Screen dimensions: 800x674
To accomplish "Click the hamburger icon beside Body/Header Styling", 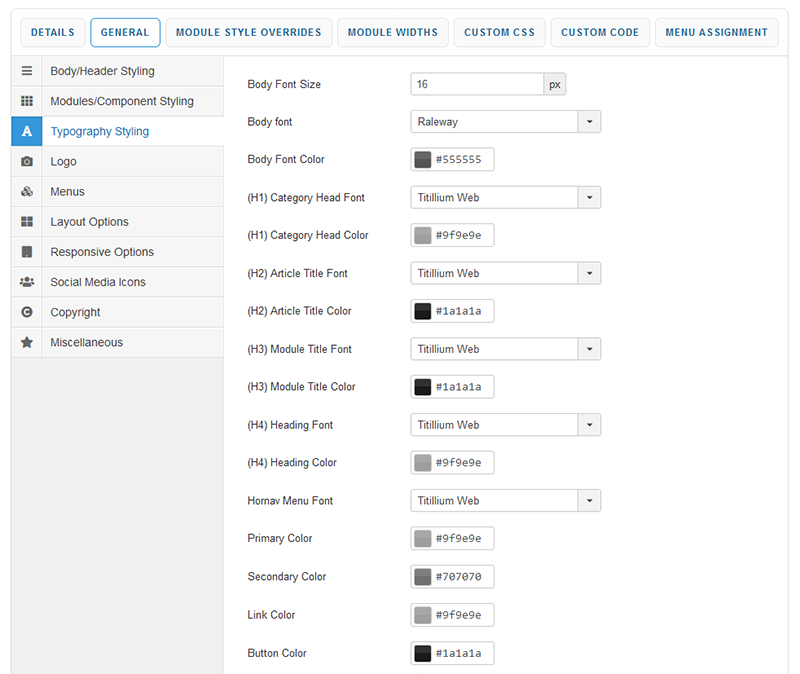I will [27, 72].
